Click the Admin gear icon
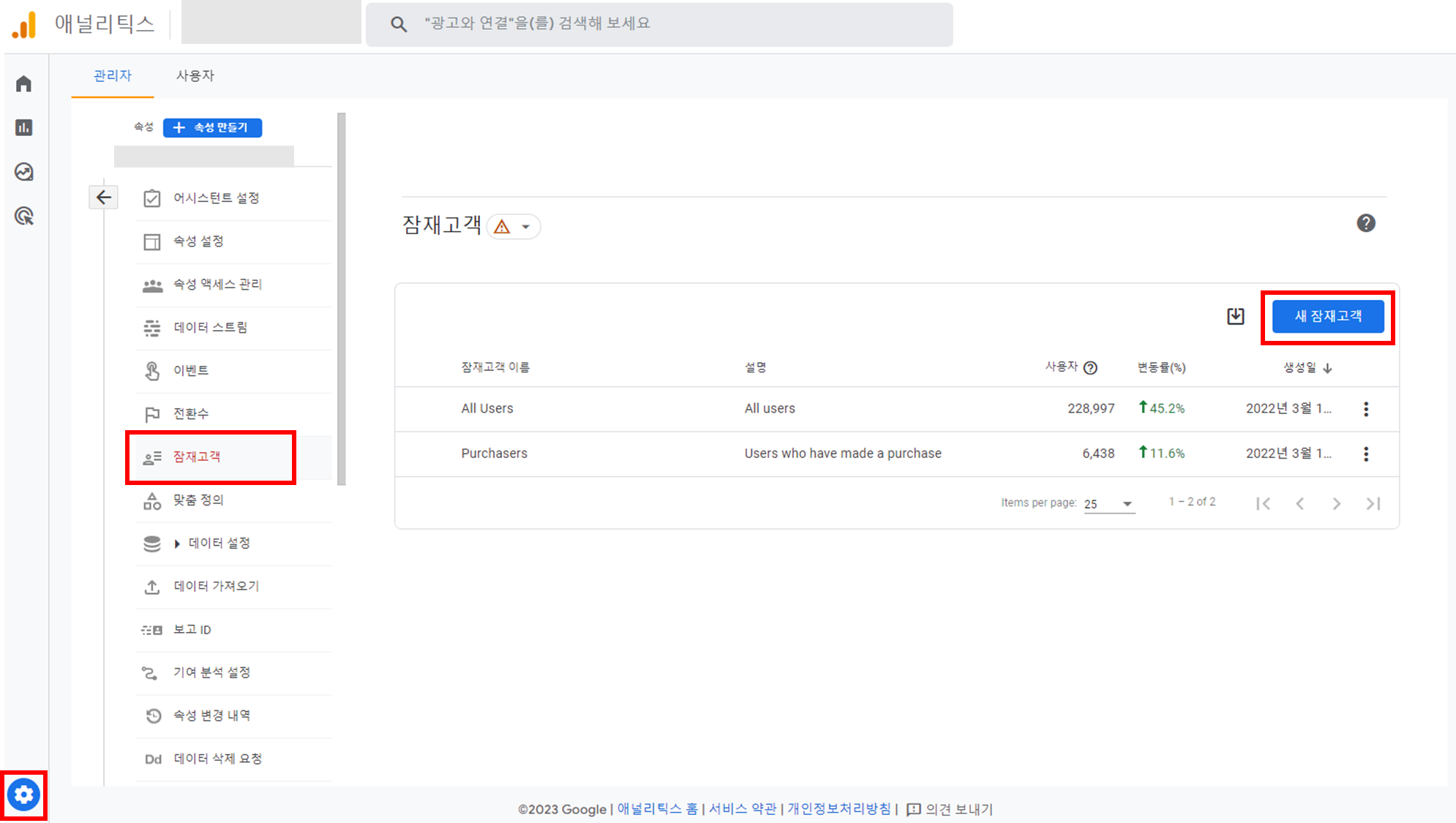This screenshot has height=823, width=1456. point(24,794)
